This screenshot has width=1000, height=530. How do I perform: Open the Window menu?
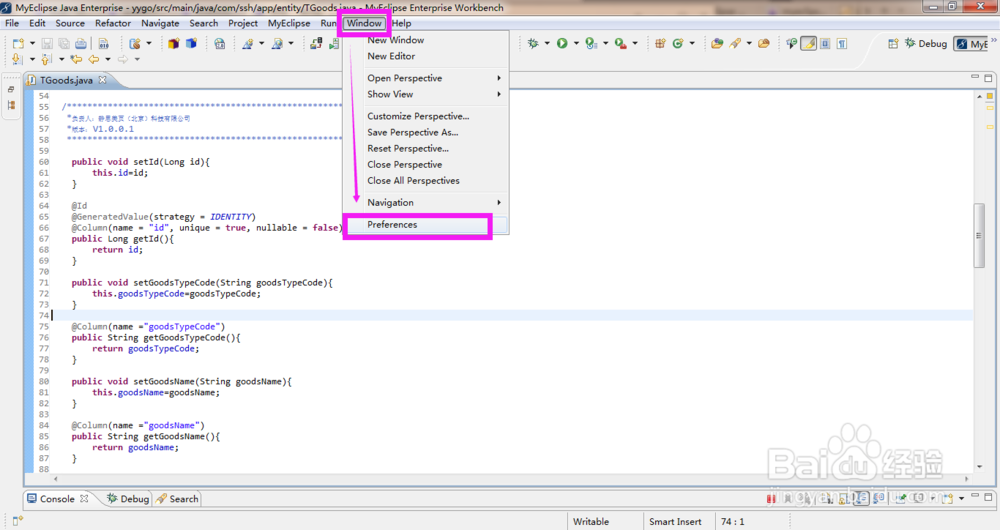[364, 23]
